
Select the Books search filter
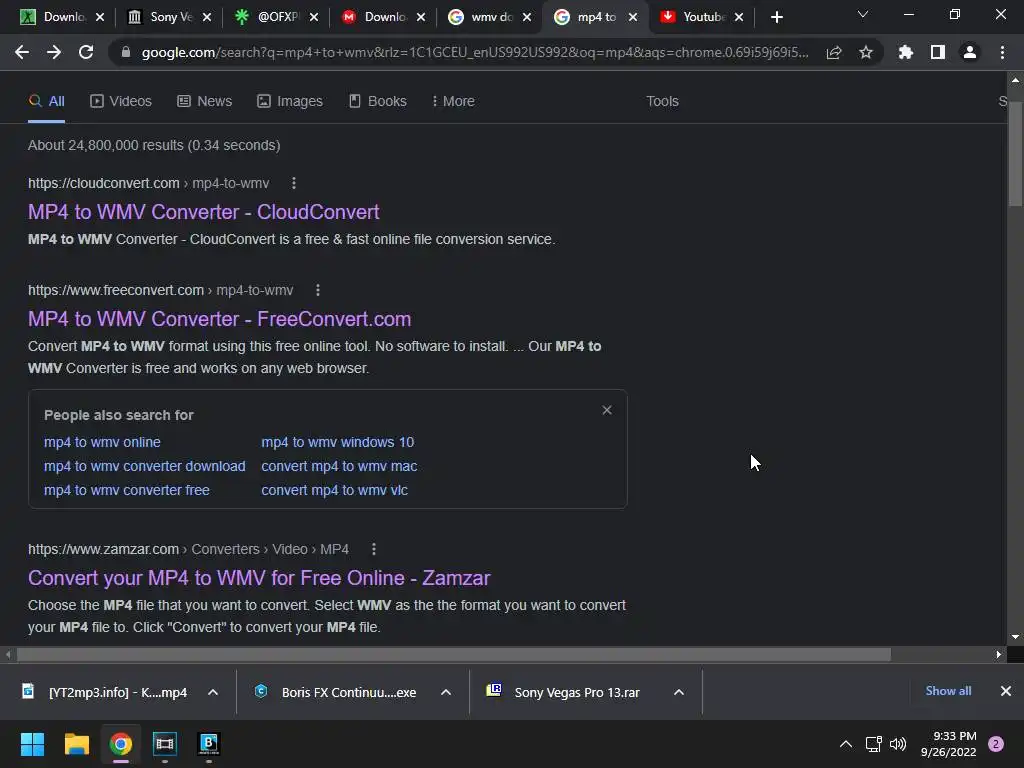pos(377,101)
